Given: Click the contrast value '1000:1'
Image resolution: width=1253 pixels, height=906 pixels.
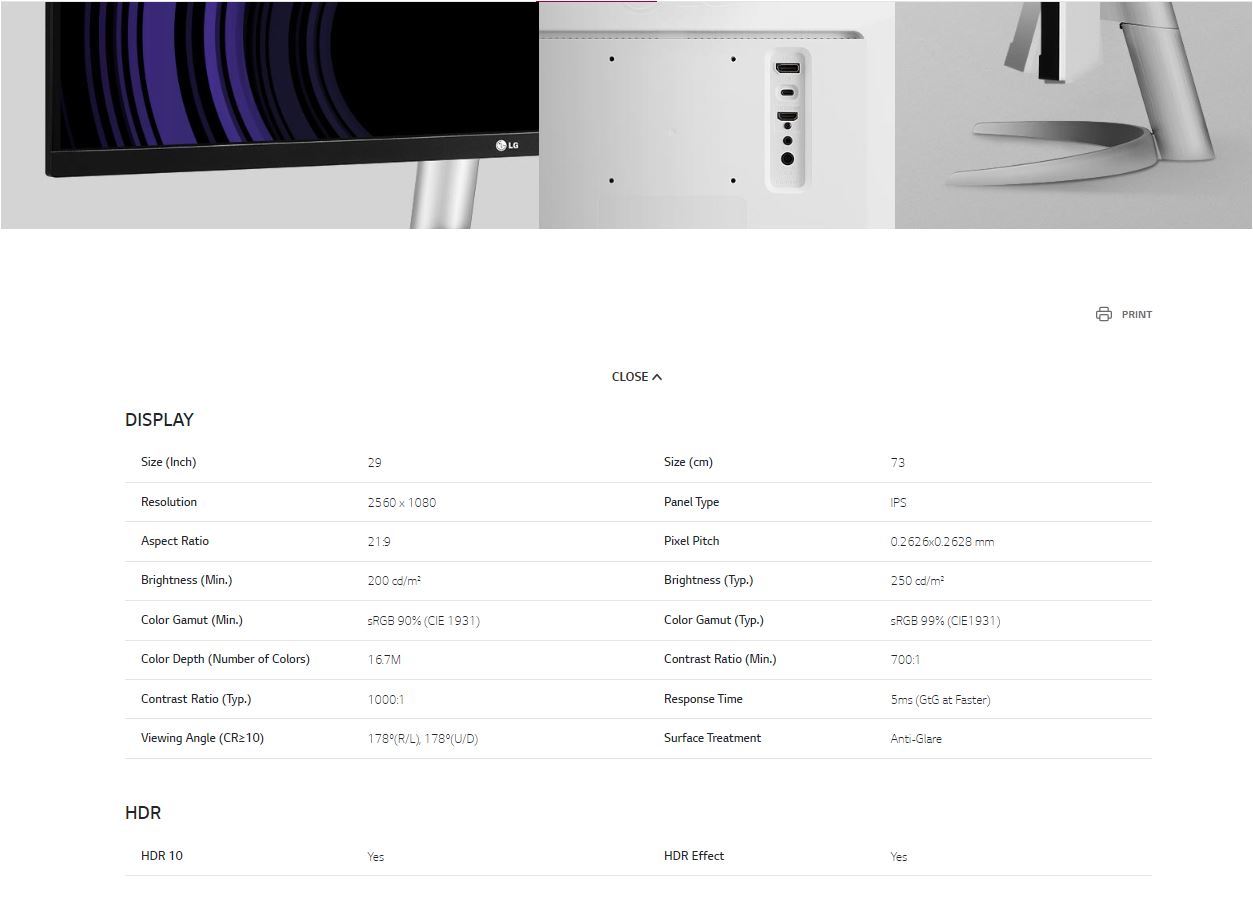Looking at the screenshot, I should tap(386, 700).
